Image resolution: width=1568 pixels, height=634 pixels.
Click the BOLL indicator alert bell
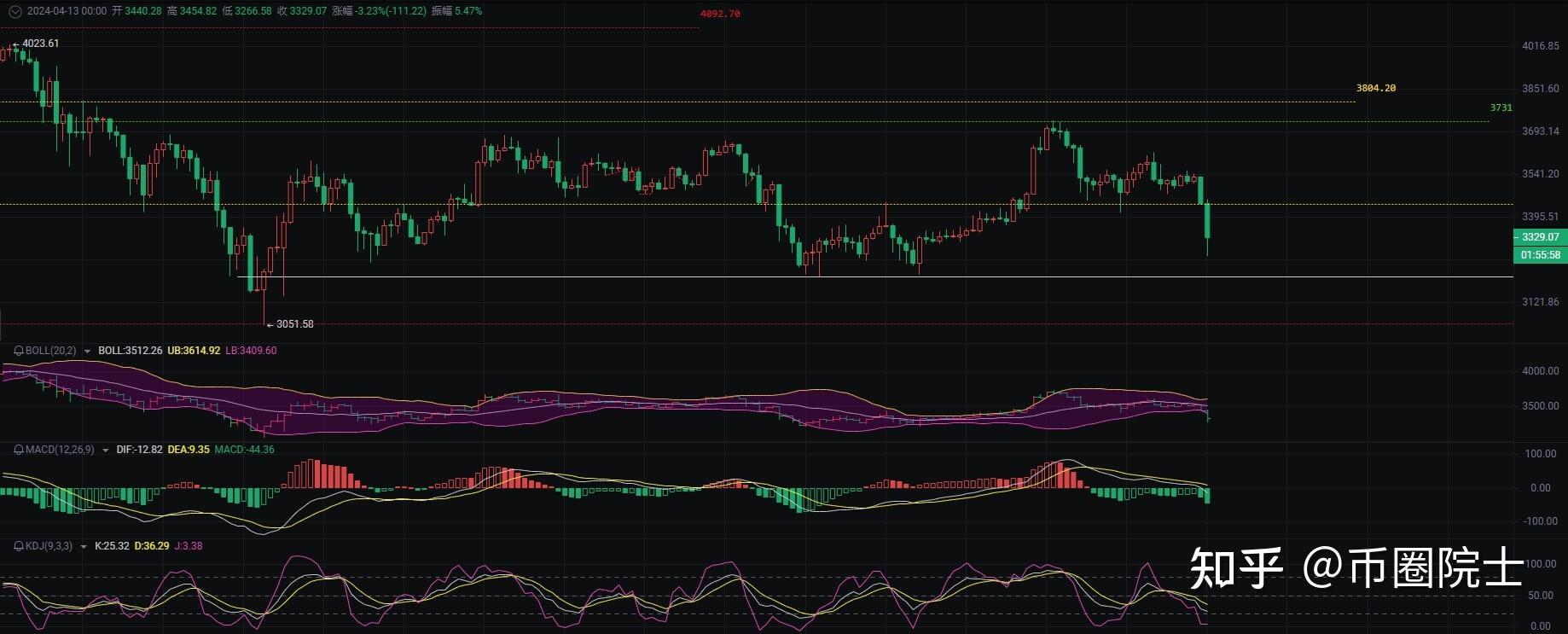19,351
